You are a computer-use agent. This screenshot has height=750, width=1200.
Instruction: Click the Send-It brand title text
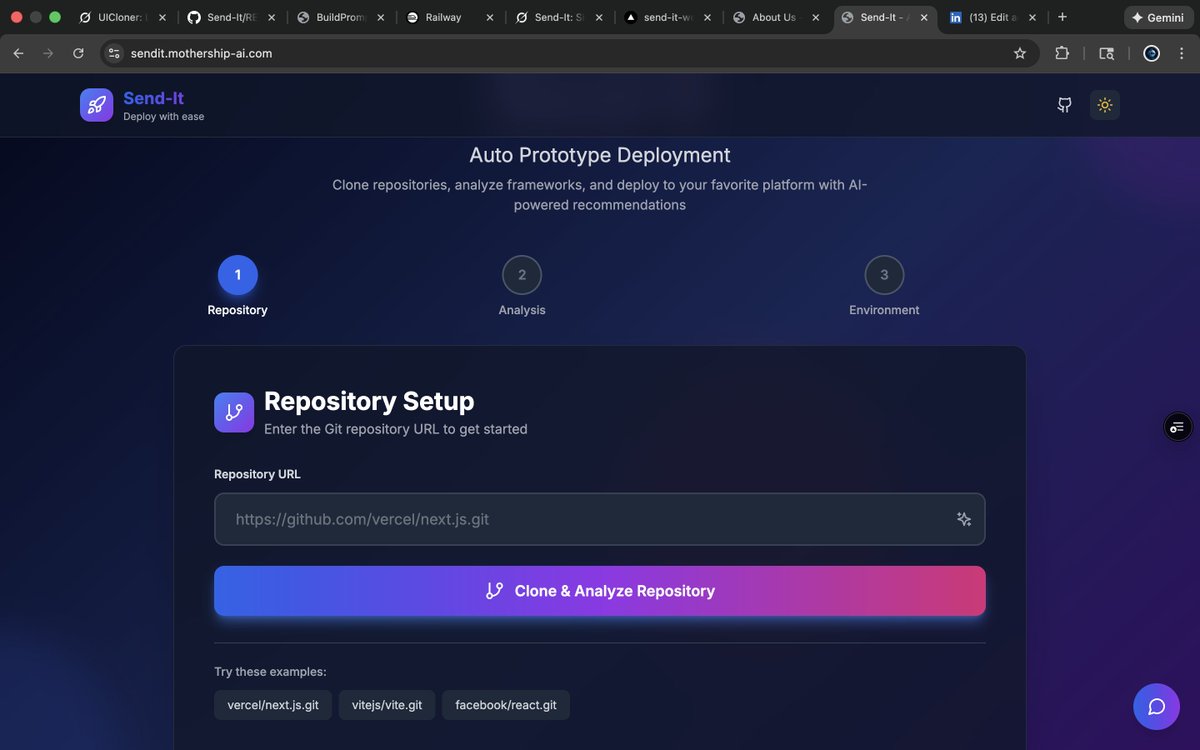[153, 98]
